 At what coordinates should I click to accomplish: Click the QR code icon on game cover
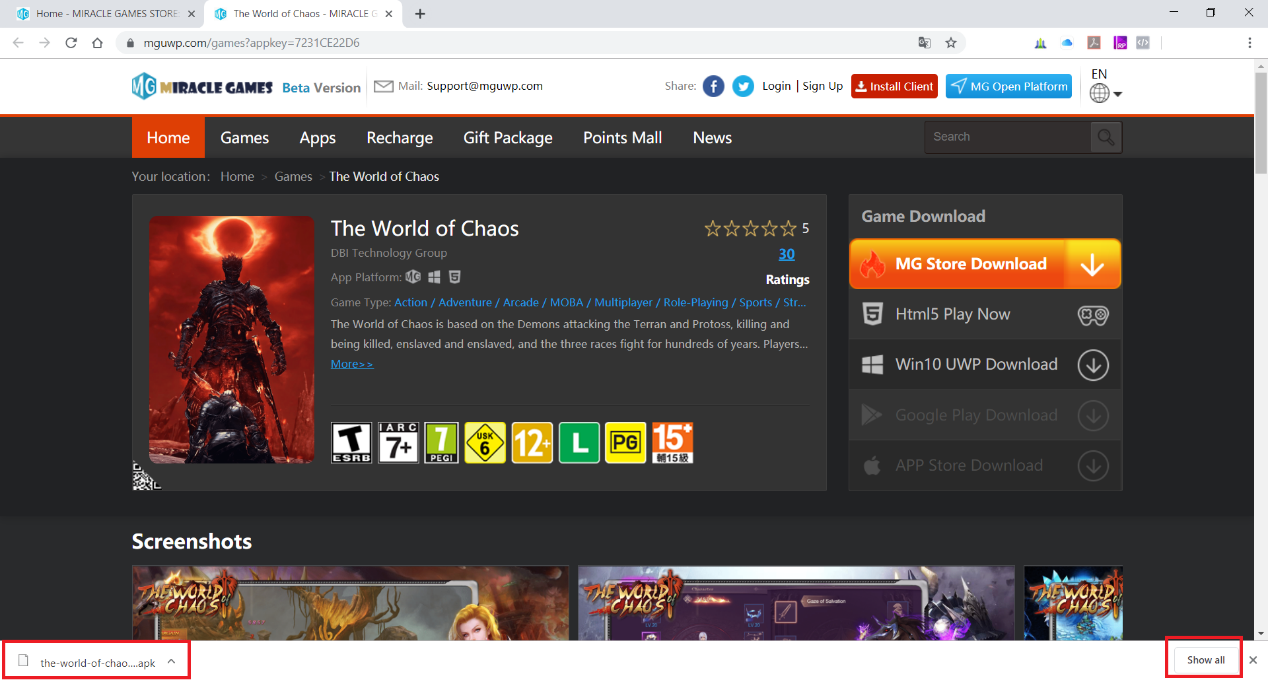pyautogui.click(x=147, y=475)
